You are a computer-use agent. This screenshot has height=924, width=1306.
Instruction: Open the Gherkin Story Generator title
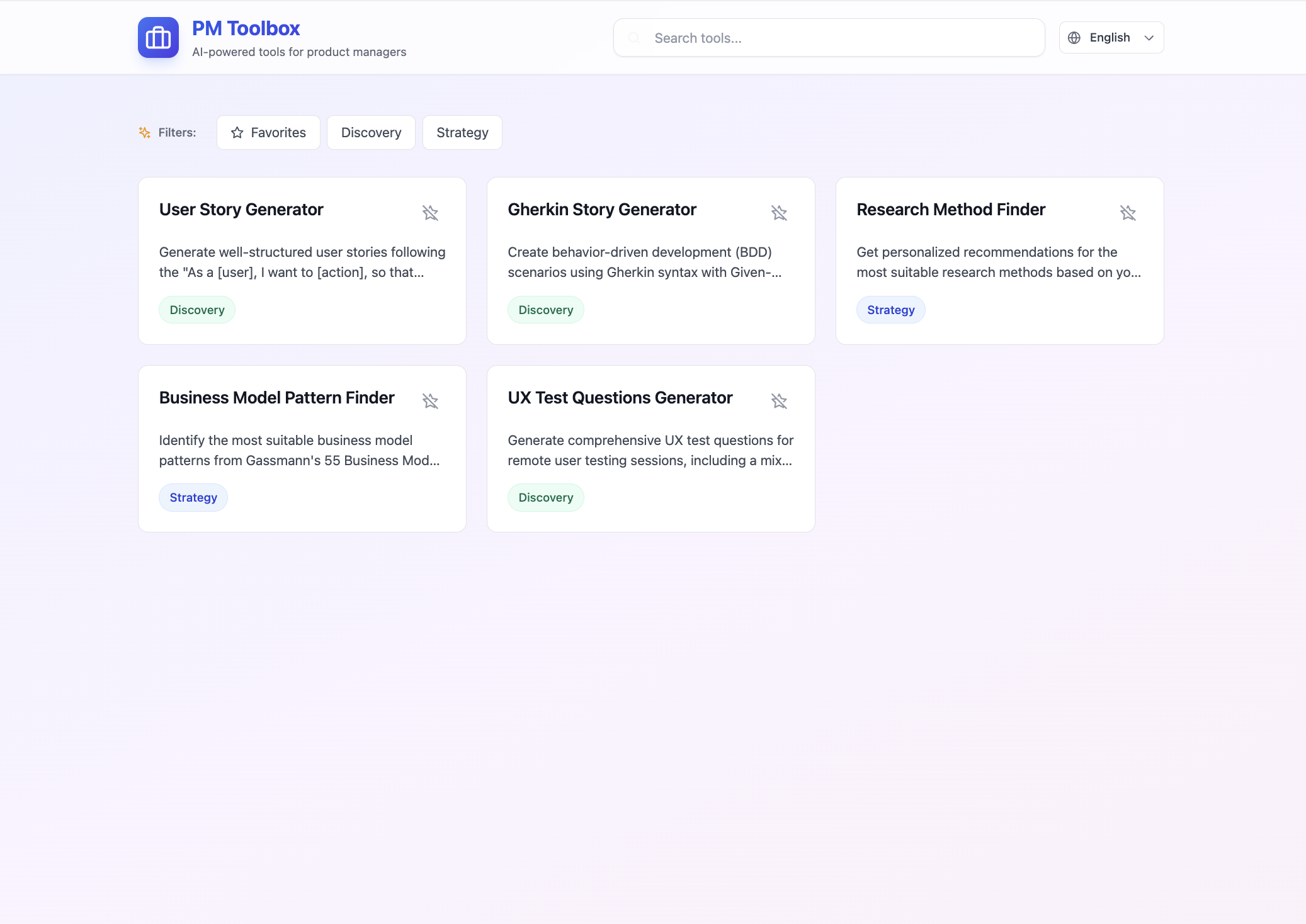[601, 210]
